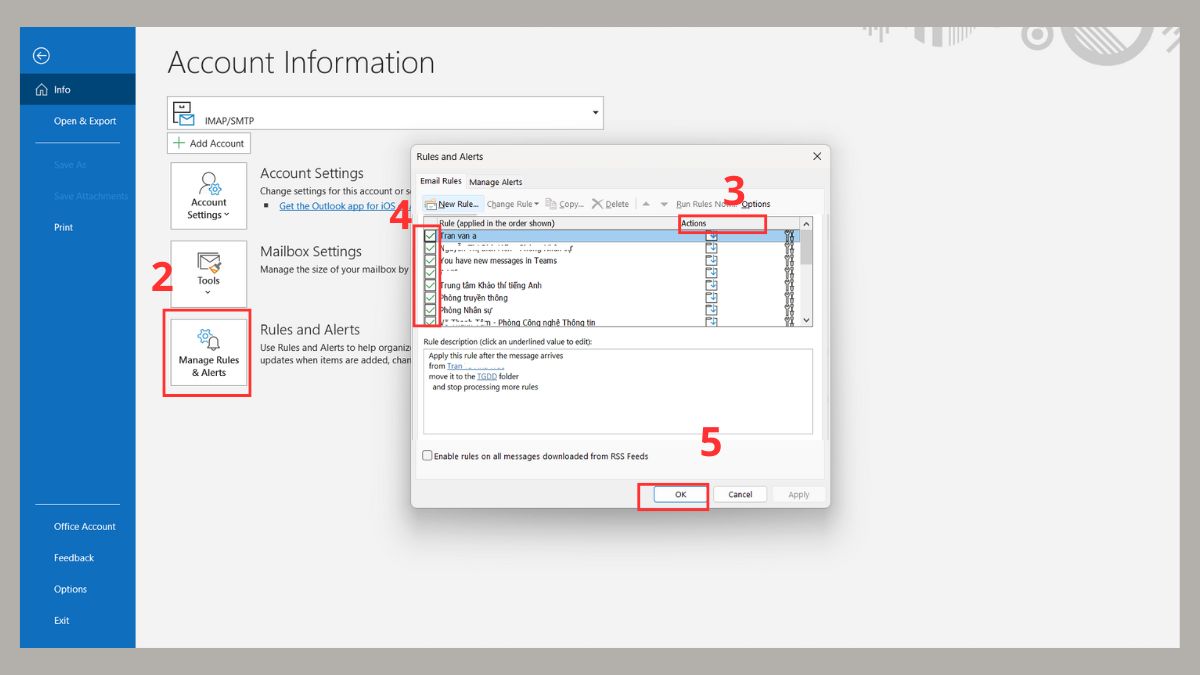
Task: Toggle the You have new messages in Teams checkbox
Action: pyautogui.click(x=430, y=261)
